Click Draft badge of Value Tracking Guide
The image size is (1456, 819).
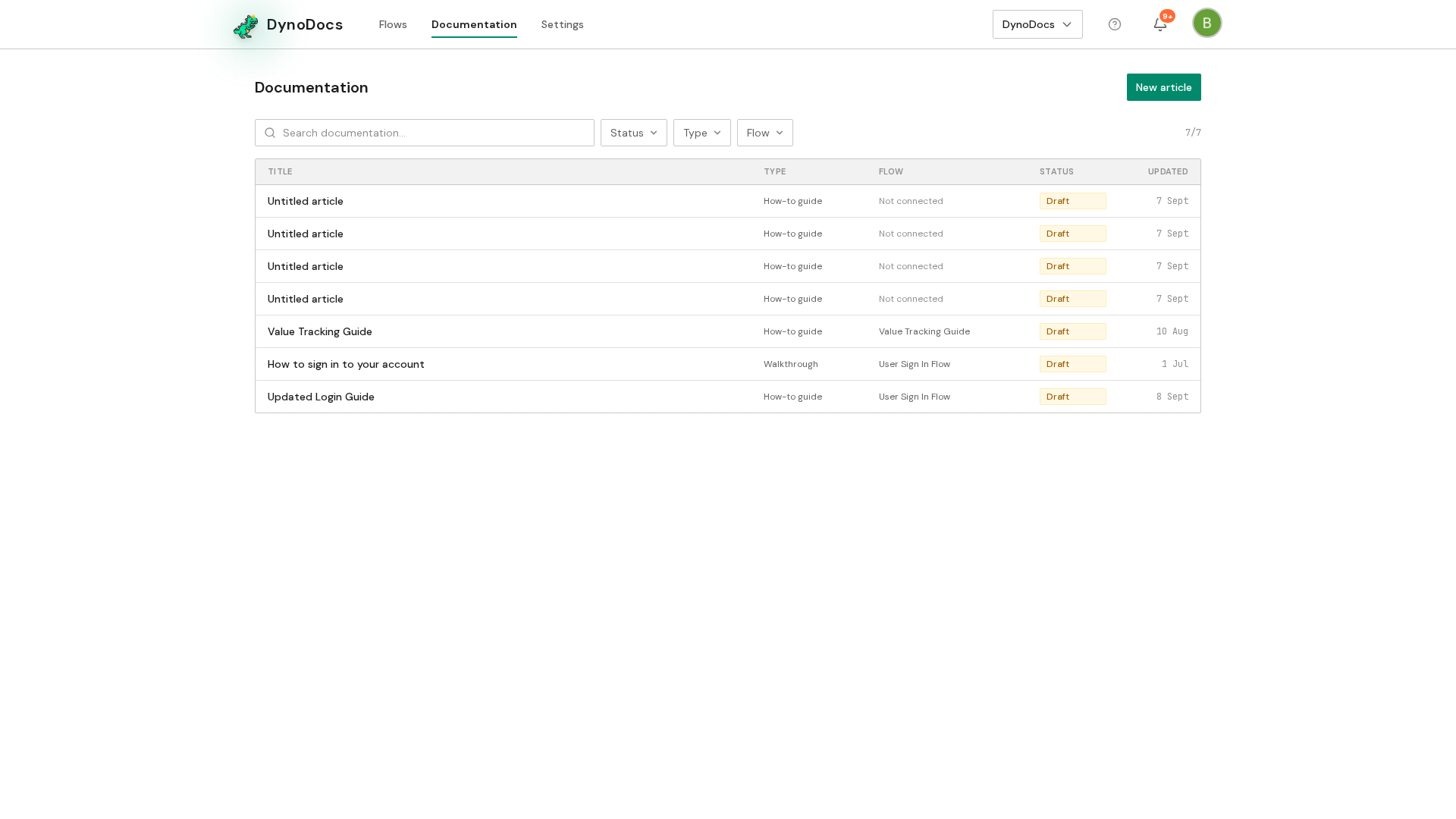[1073, 331]
